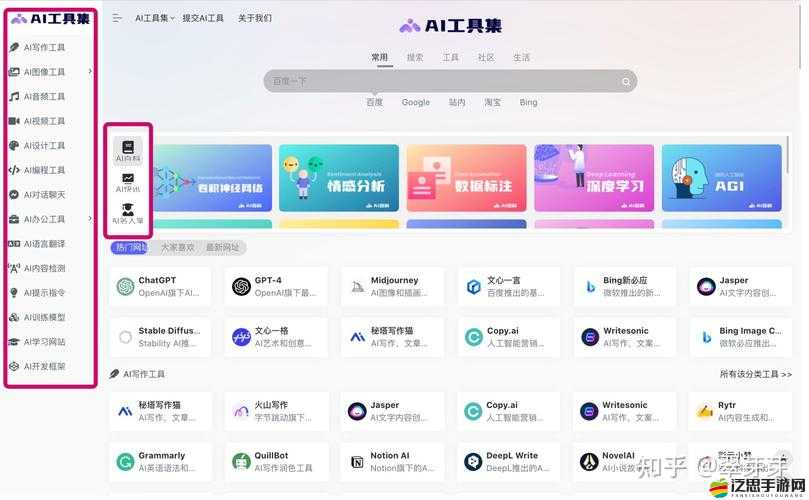Image resolution: width=809 pixels, height=500 pixels.
Task: Open the 卷积神经网络 banner card
Action: tap(213, 178)
